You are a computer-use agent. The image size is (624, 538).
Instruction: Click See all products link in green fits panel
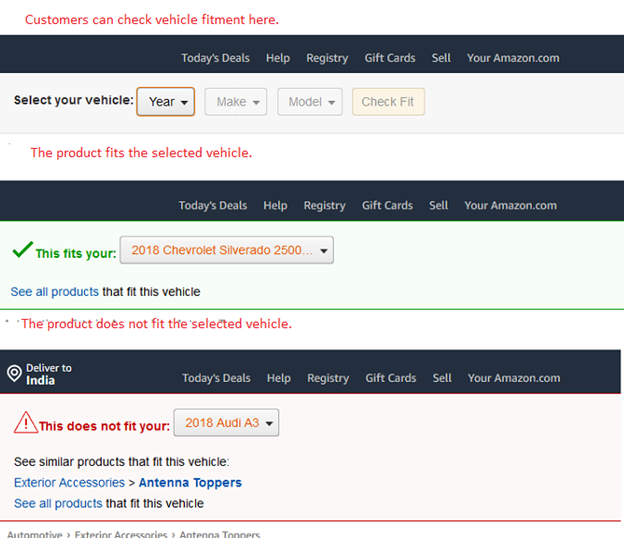pos(55,292)
